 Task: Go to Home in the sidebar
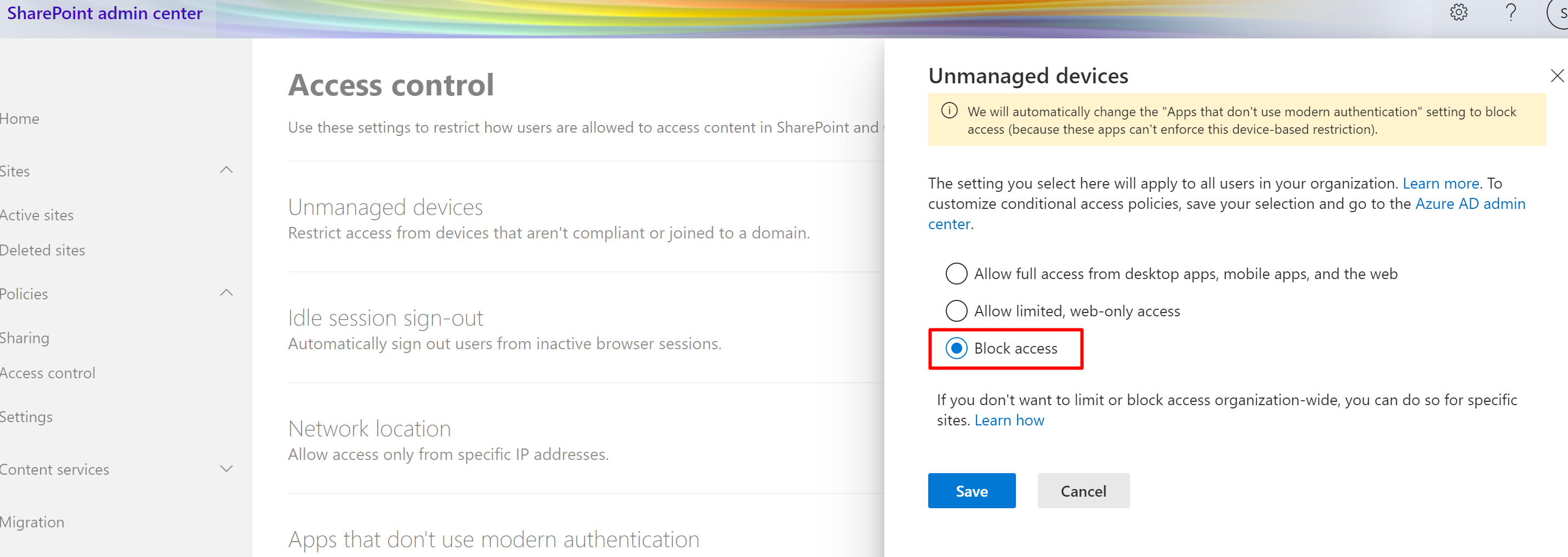point(20,119)
